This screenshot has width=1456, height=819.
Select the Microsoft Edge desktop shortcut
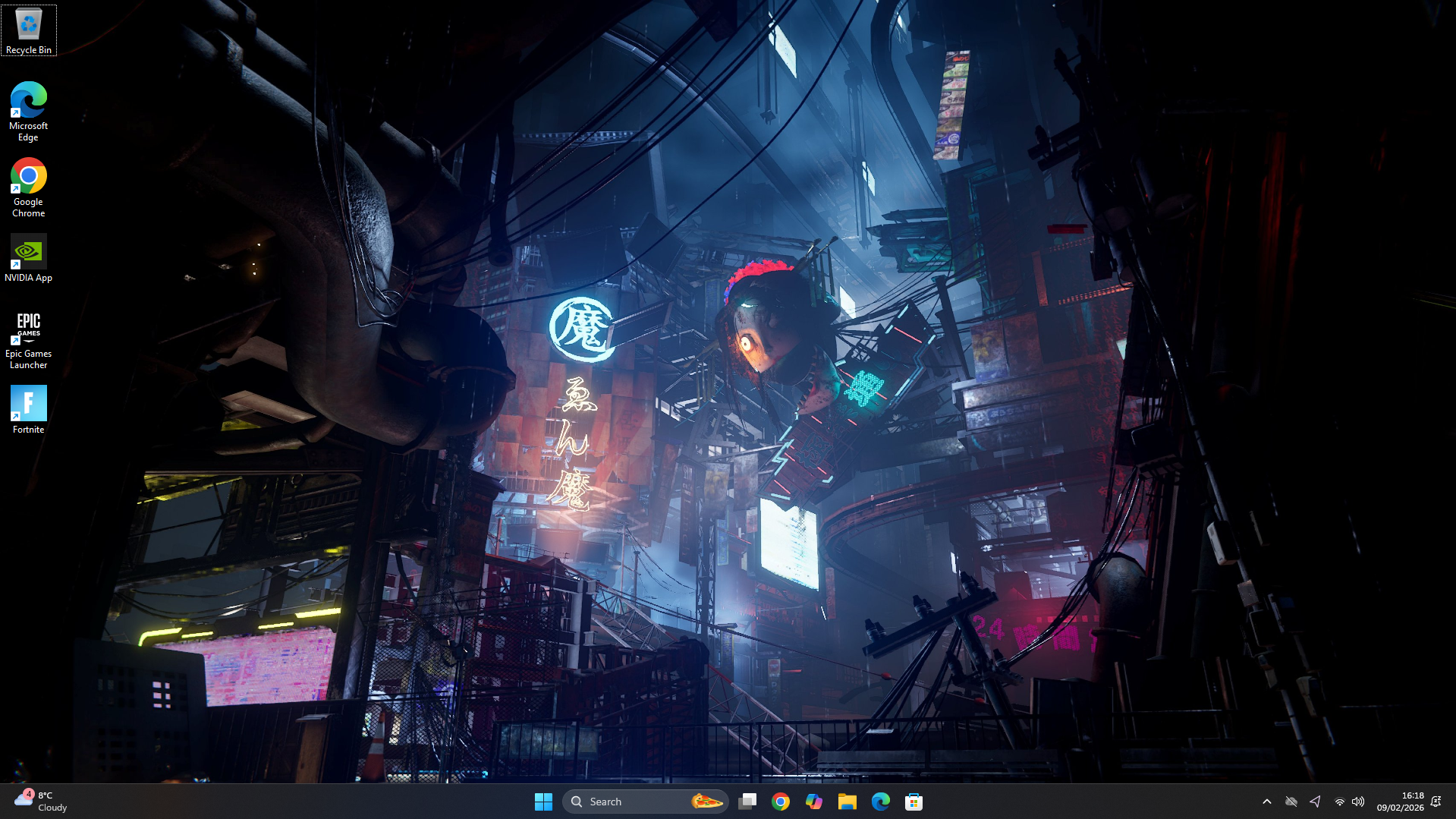(29, 111)
